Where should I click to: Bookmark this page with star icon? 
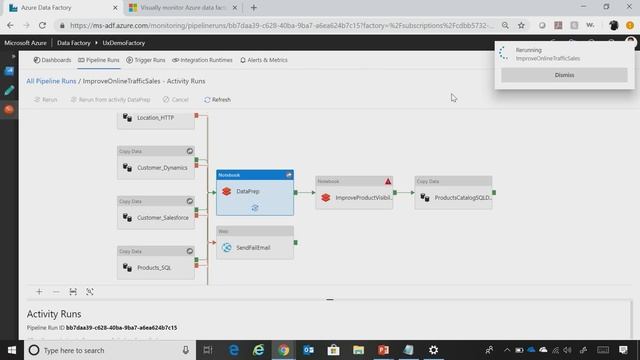(x=521, y=25)
